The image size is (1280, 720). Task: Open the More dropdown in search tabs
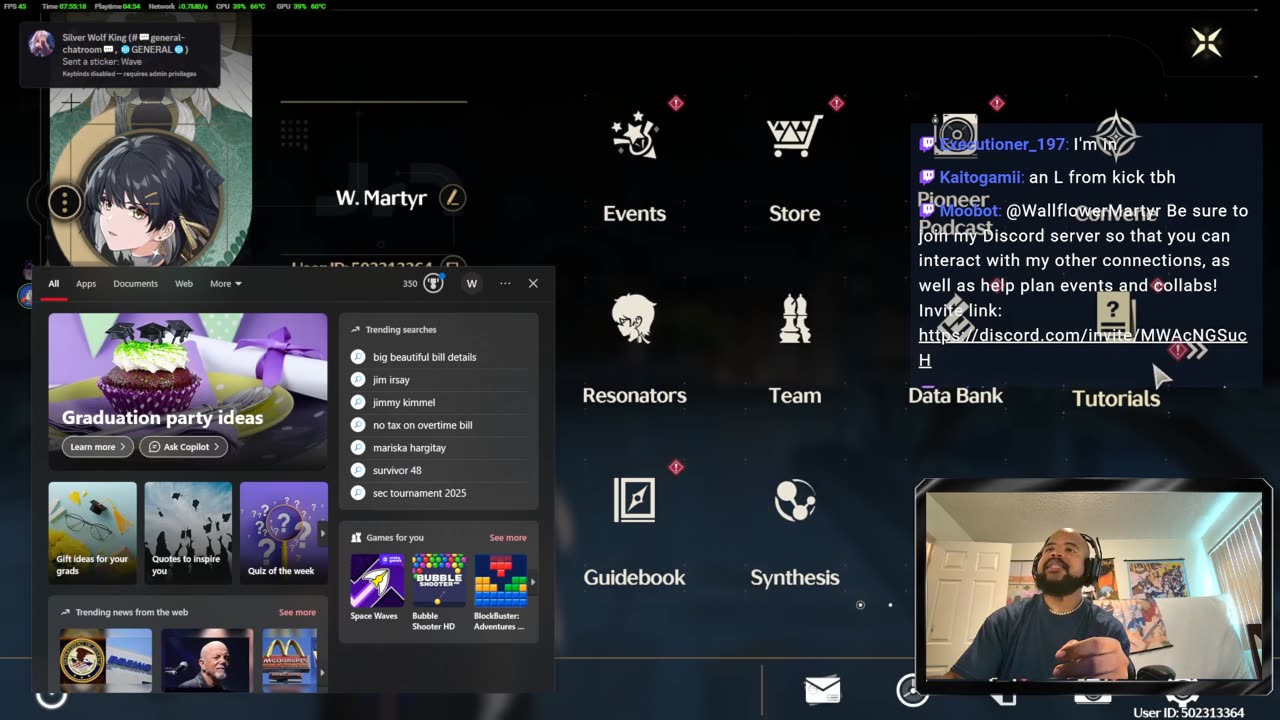pos(225,283)
